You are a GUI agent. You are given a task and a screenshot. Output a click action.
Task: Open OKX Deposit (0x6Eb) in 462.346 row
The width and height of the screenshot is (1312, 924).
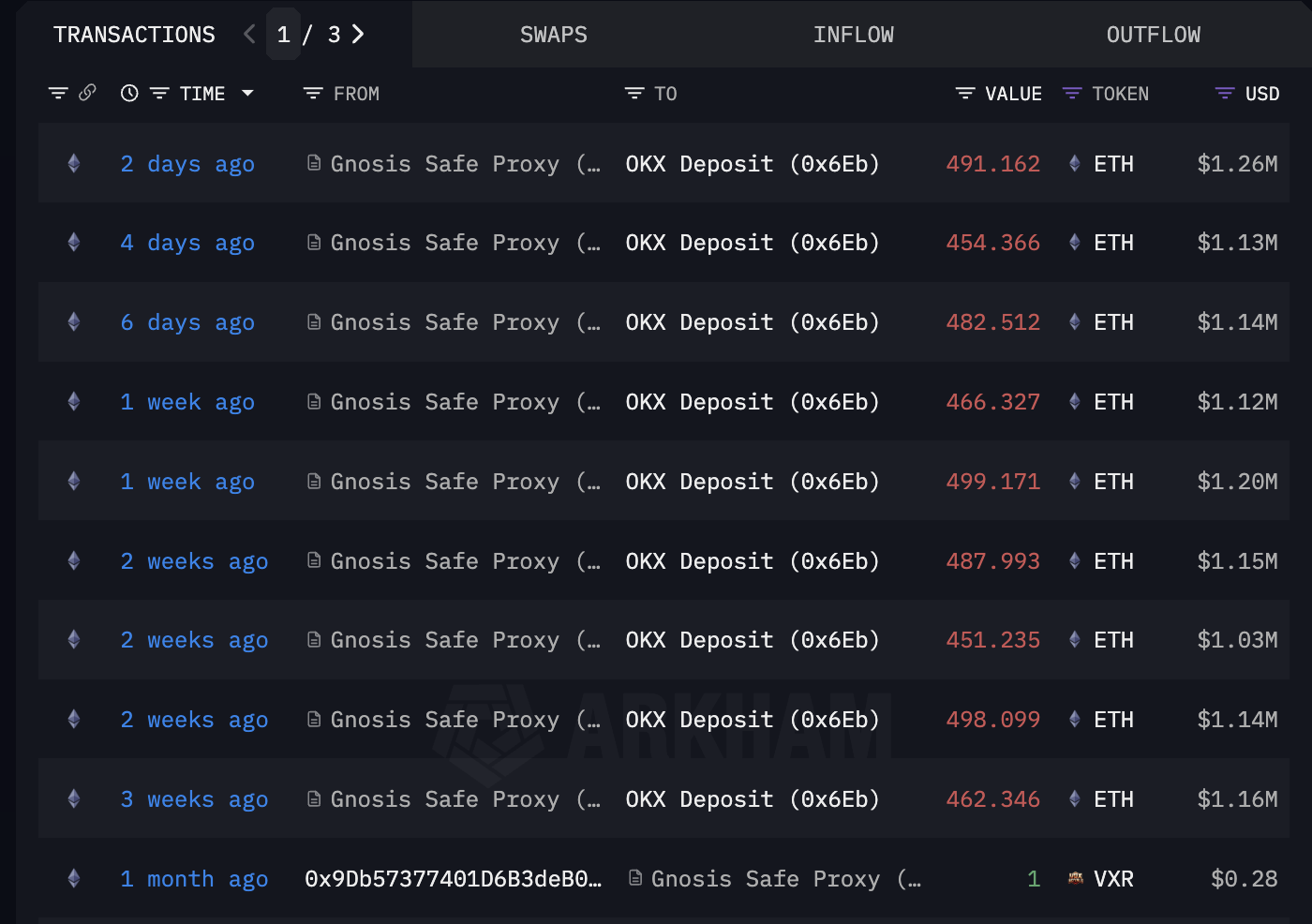coord(753,799)
